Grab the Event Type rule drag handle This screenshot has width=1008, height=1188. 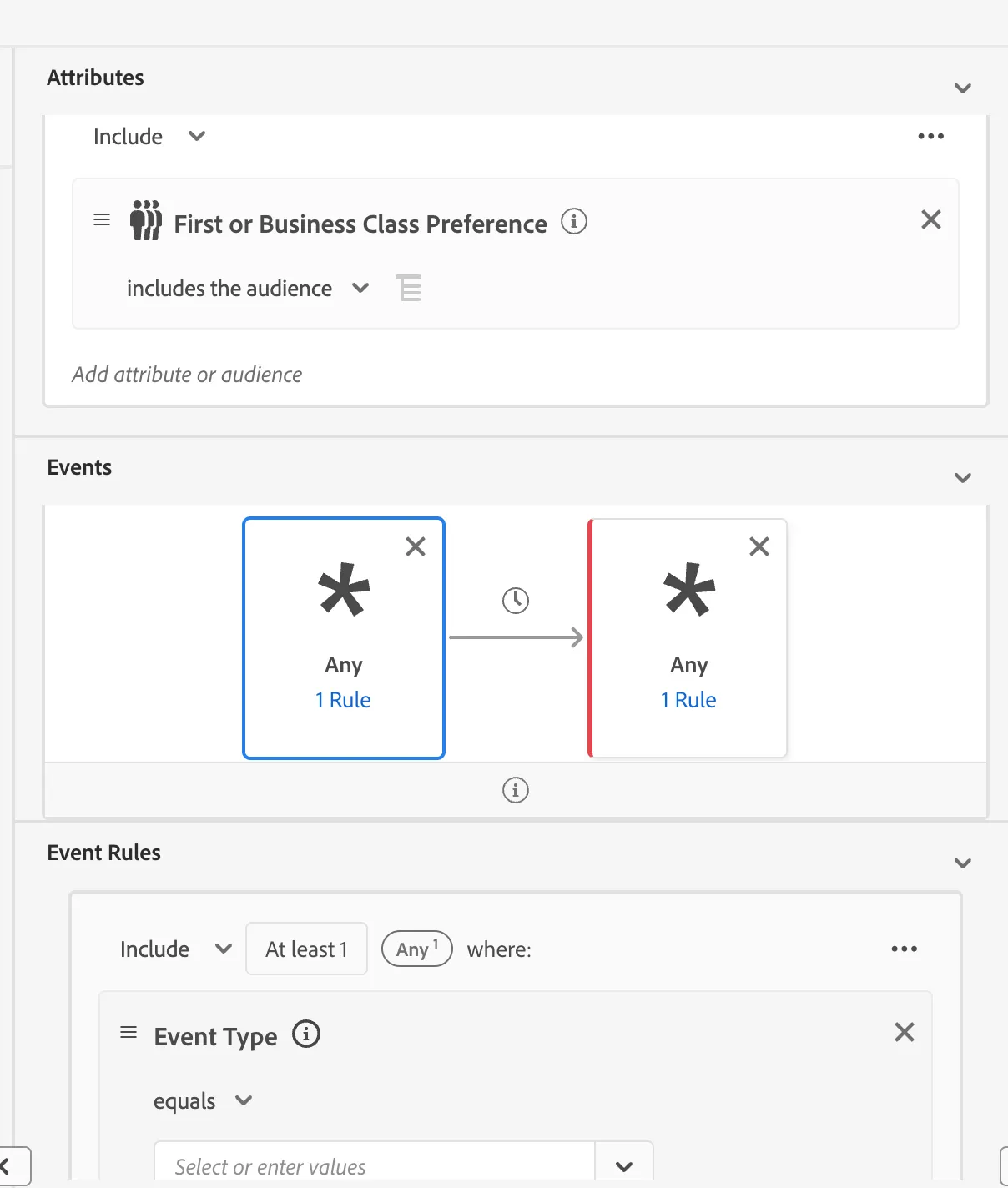129,1033
